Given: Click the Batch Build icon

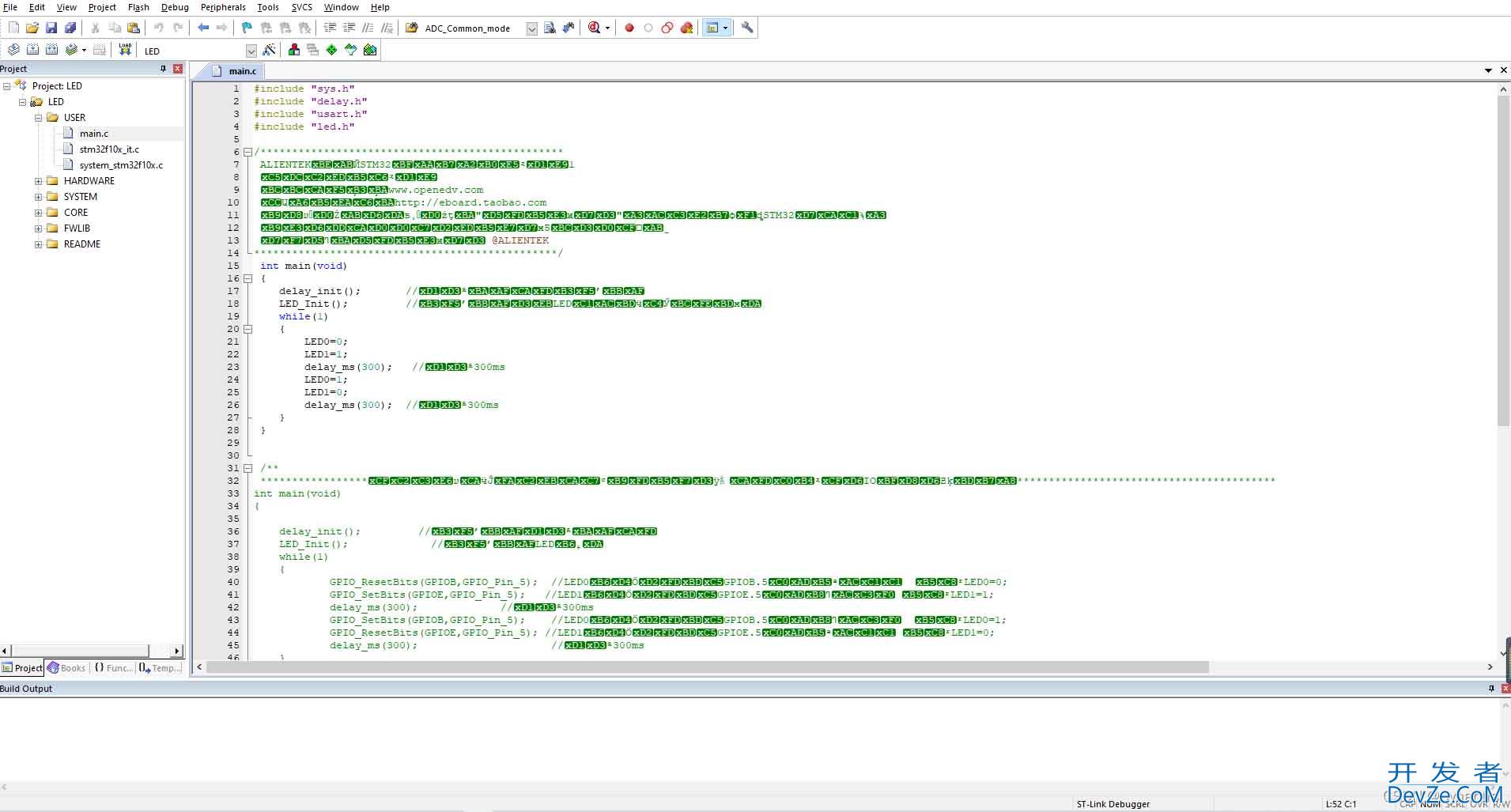Looking at the screenshot, I should (x=71, y=50).
